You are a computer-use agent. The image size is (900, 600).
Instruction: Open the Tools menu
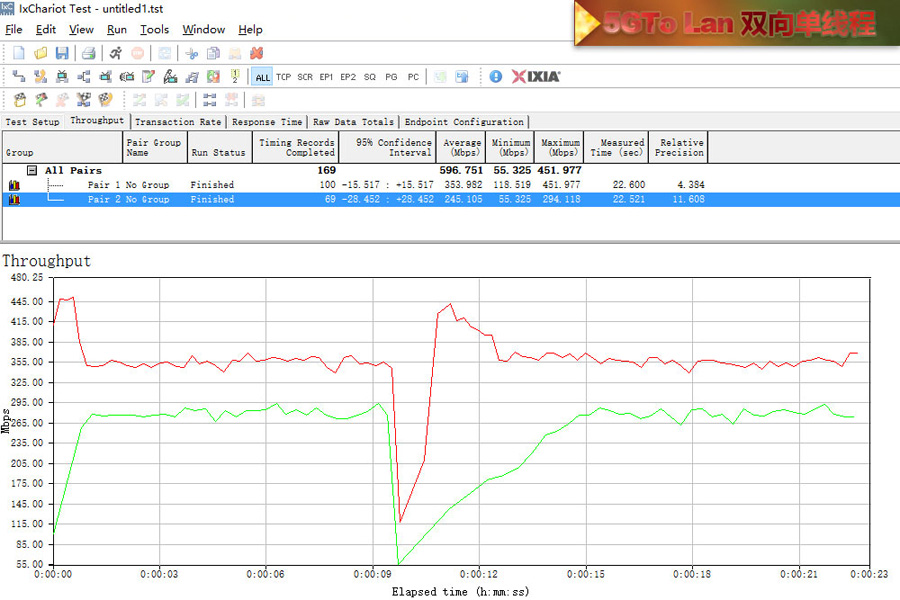pyautogui.click(x=154, y=30)
